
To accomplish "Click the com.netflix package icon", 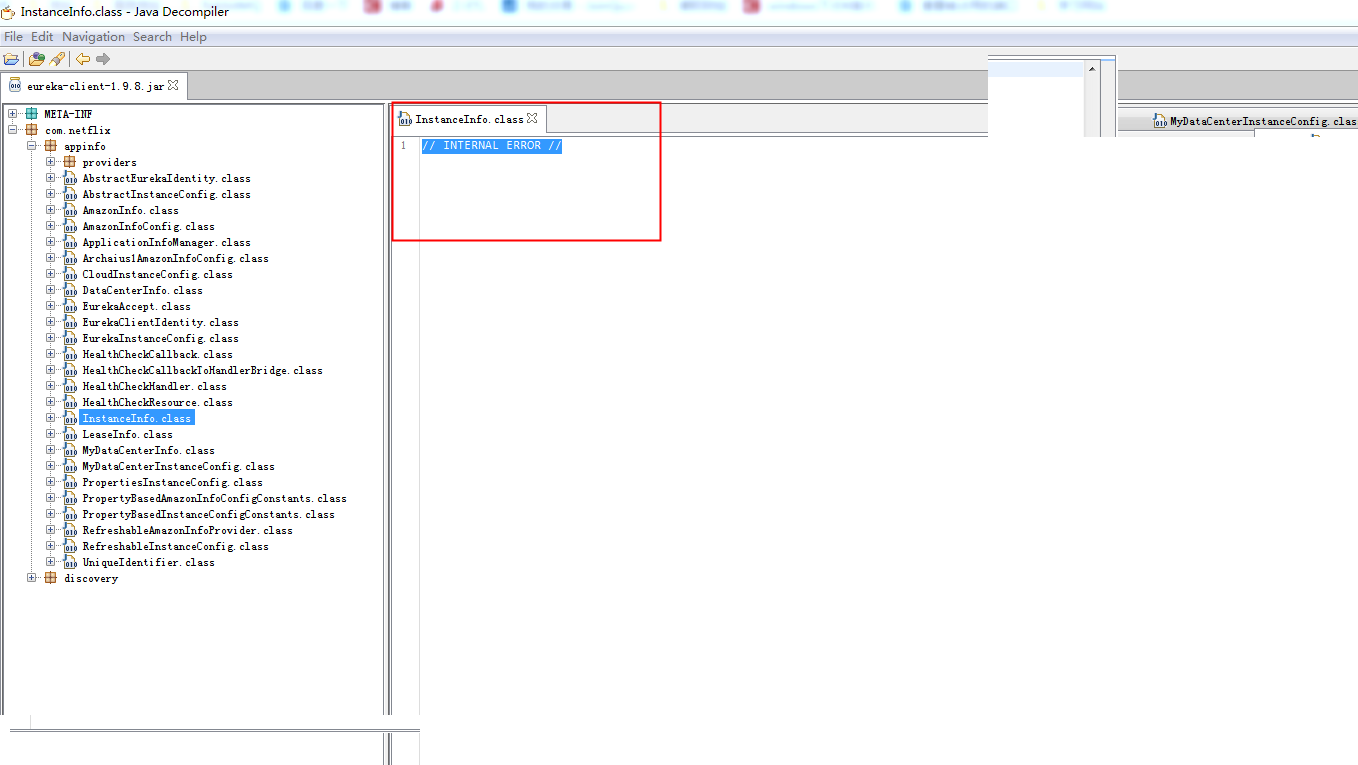I will pyautogui.click(x=32, y=130).
